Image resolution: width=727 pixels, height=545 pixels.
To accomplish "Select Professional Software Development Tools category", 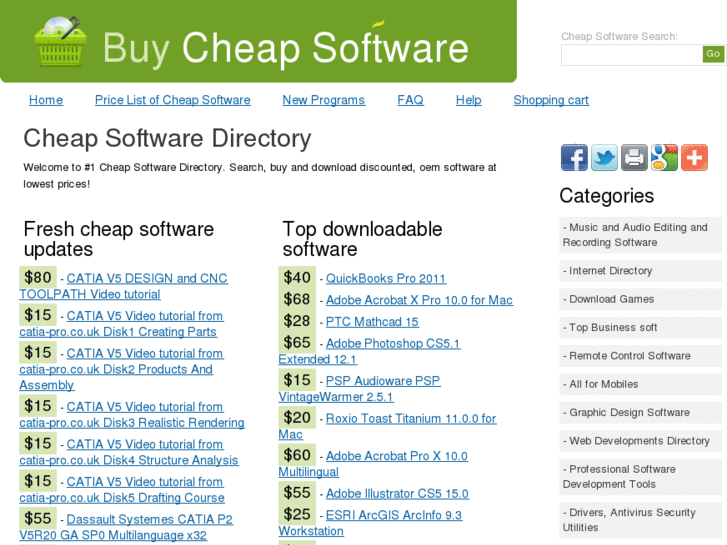I will coord(640,476).
